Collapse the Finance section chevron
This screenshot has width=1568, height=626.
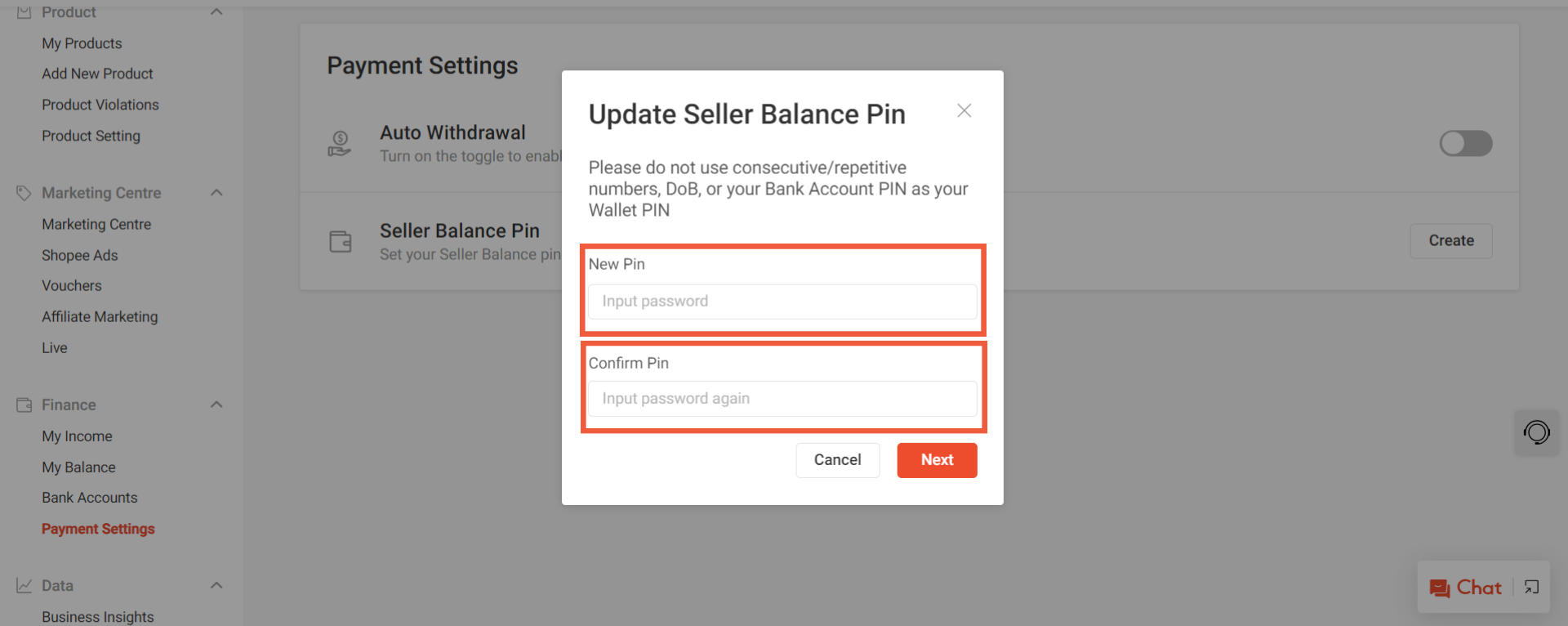[216, 405]
